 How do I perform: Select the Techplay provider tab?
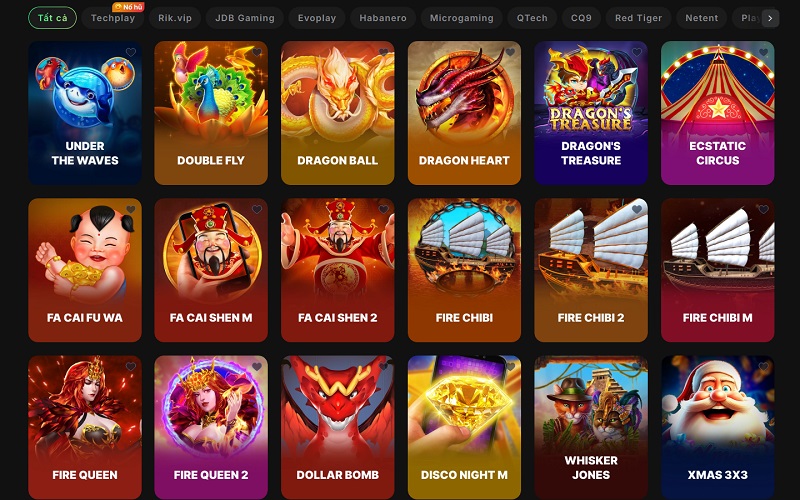click(x=113, y=18)
